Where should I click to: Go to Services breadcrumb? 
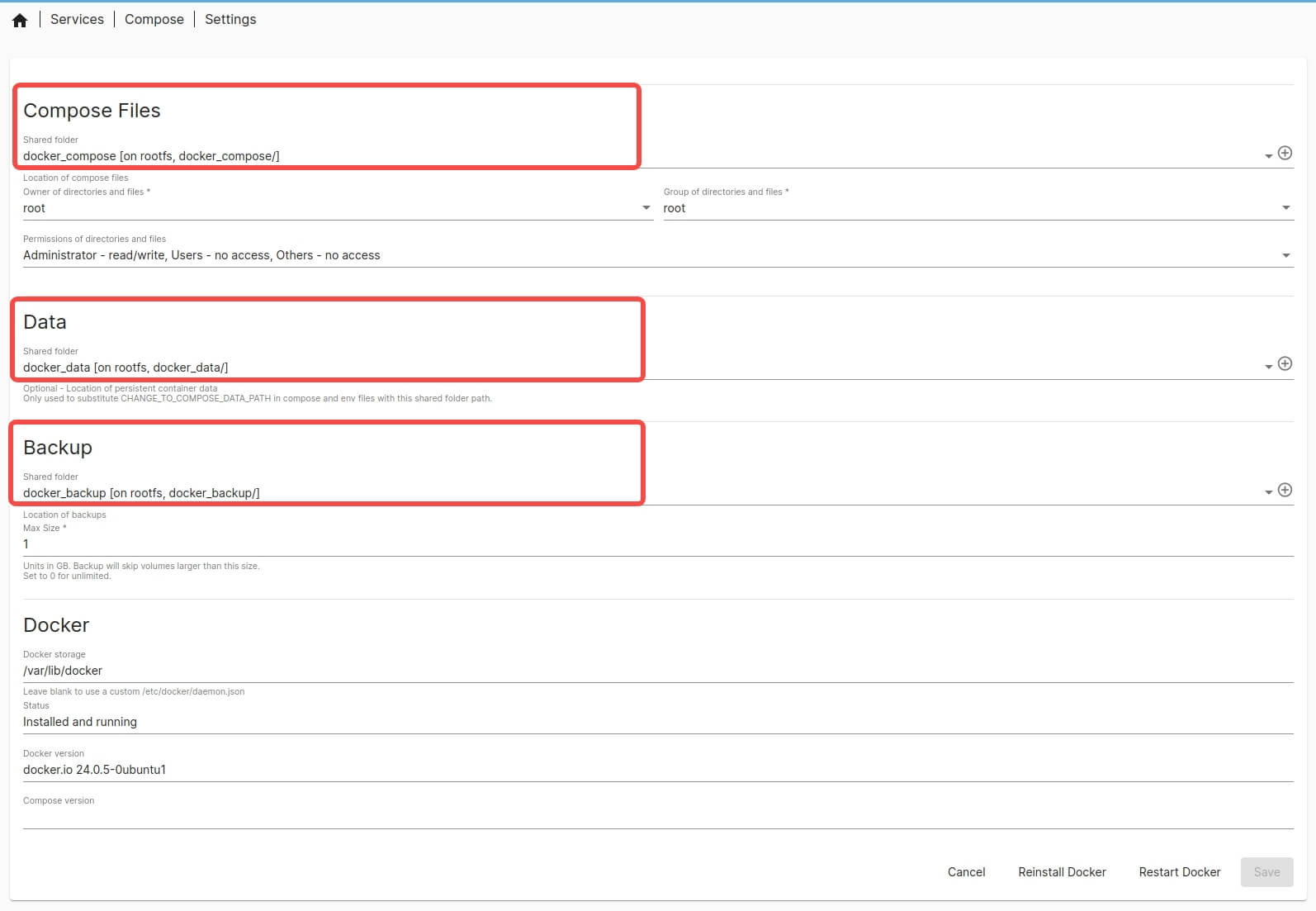coord(77,19)
